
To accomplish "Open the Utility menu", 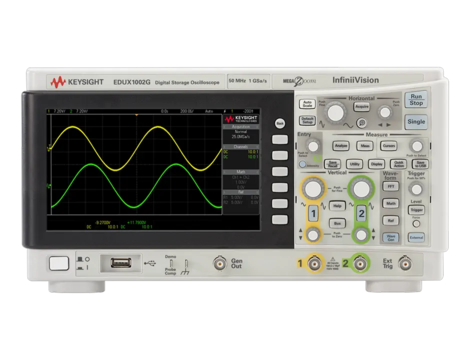I will (355, 164).
